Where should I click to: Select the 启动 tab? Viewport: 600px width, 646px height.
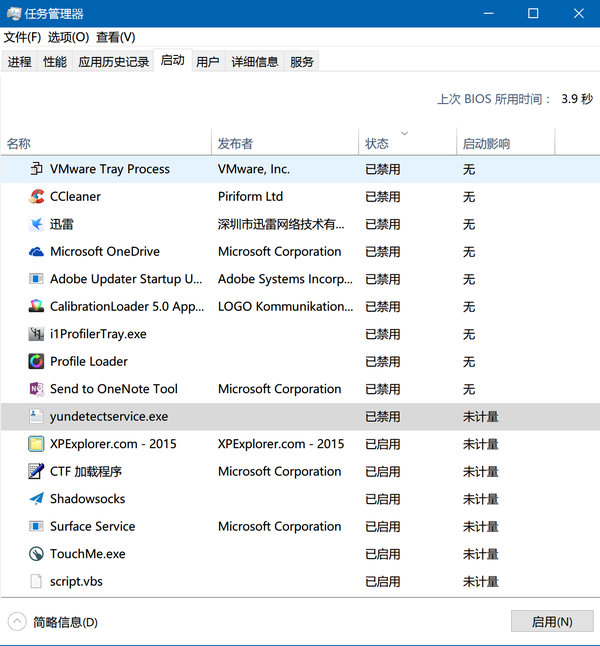pyautogui.click(x=173, y=60)
